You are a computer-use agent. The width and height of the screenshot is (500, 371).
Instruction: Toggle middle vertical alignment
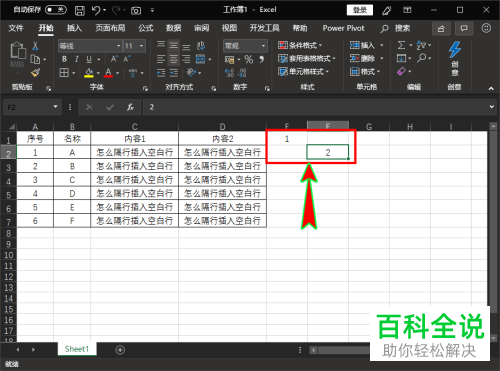[173, 46]
